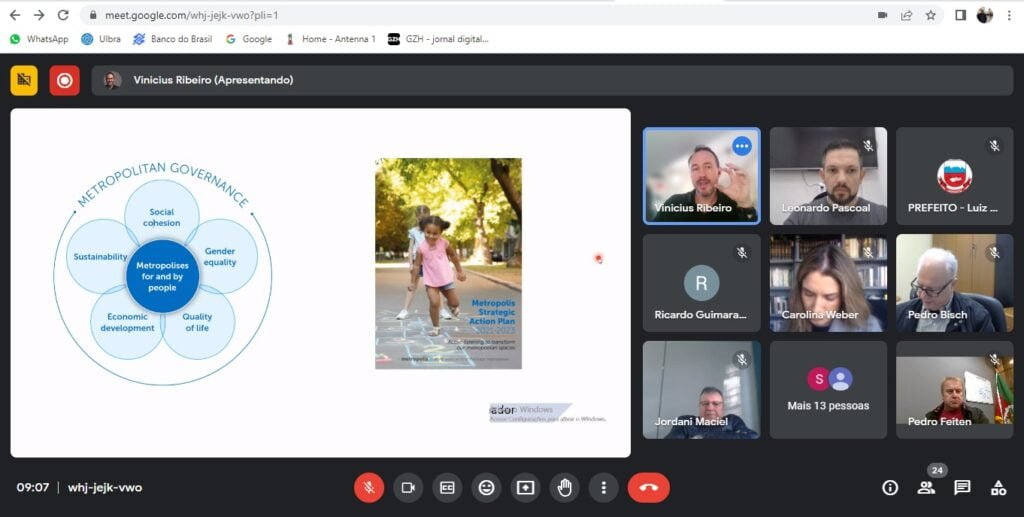Open options on Vinicius Ribeiro's video tile
Image resolution: width=1024 pixels, height=517 pixels.
coord(741,146)
